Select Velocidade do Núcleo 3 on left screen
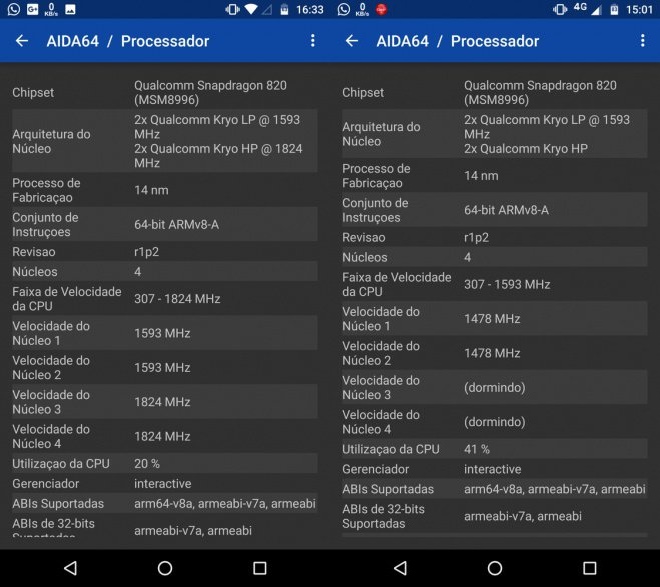 coord(165,402)
